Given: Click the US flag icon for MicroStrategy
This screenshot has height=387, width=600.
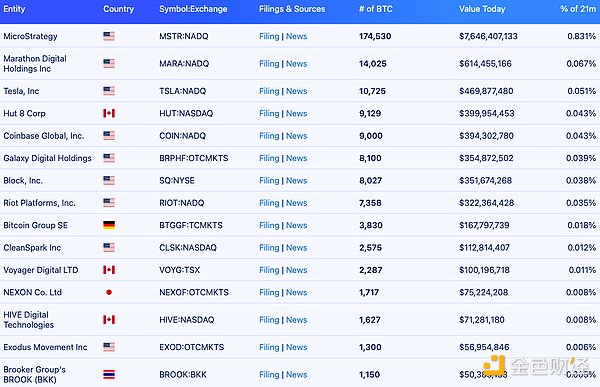Looking at the screenshot, I should 109,36.
